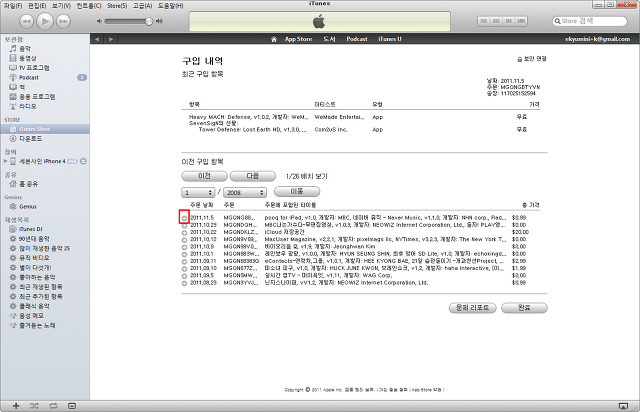Select radio button for order 2011.11.5
640x412 pixels.
(184, 218)
